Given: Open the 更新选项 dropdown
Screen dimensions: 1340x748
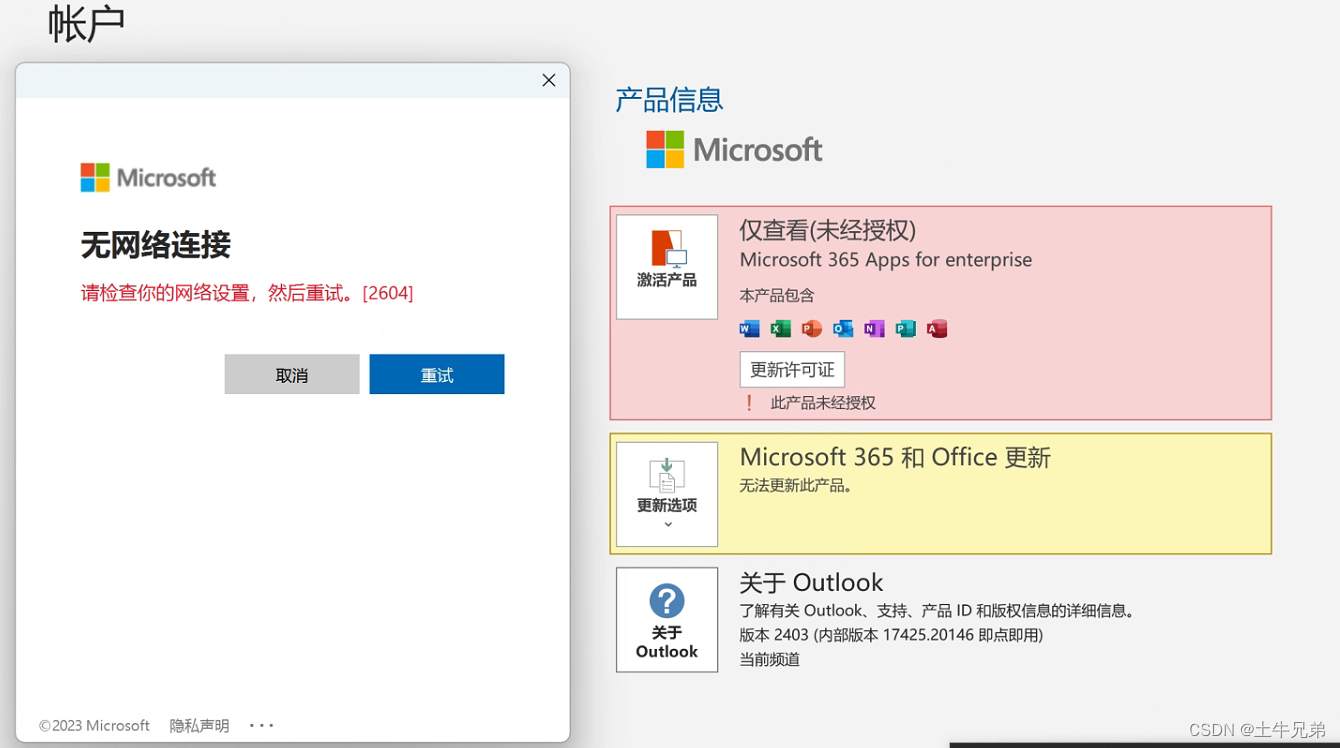Looking at the screenshot, I should coord(667,494).
